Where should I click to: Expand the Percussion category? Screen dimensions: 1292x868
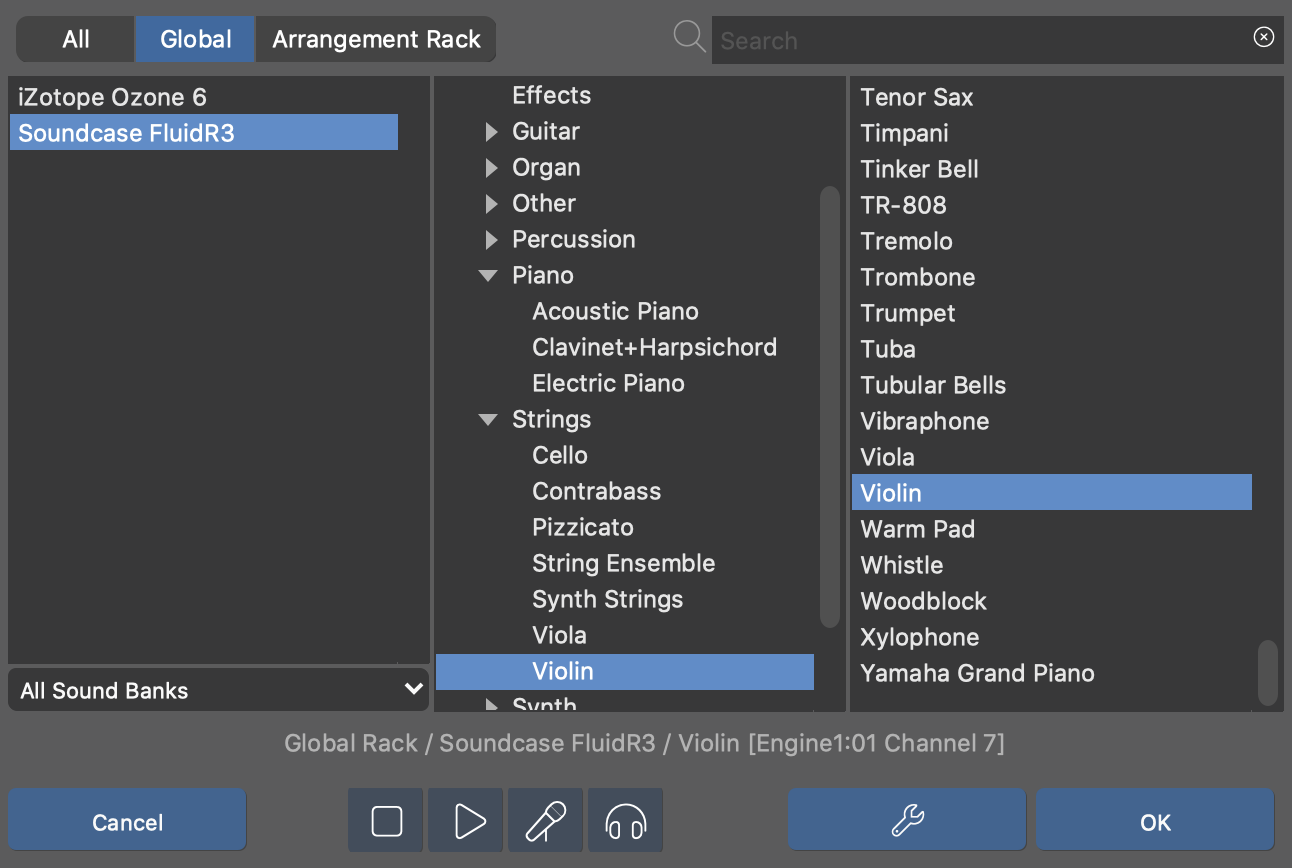pyautogui.click(x=491, y=240)
